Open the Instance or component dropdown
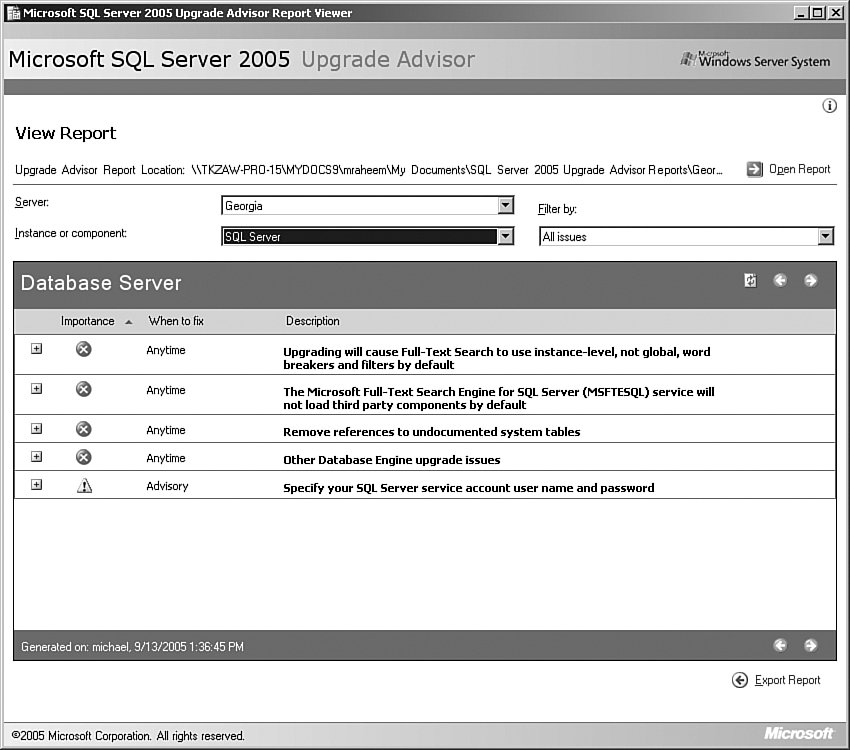 (505, 237)
